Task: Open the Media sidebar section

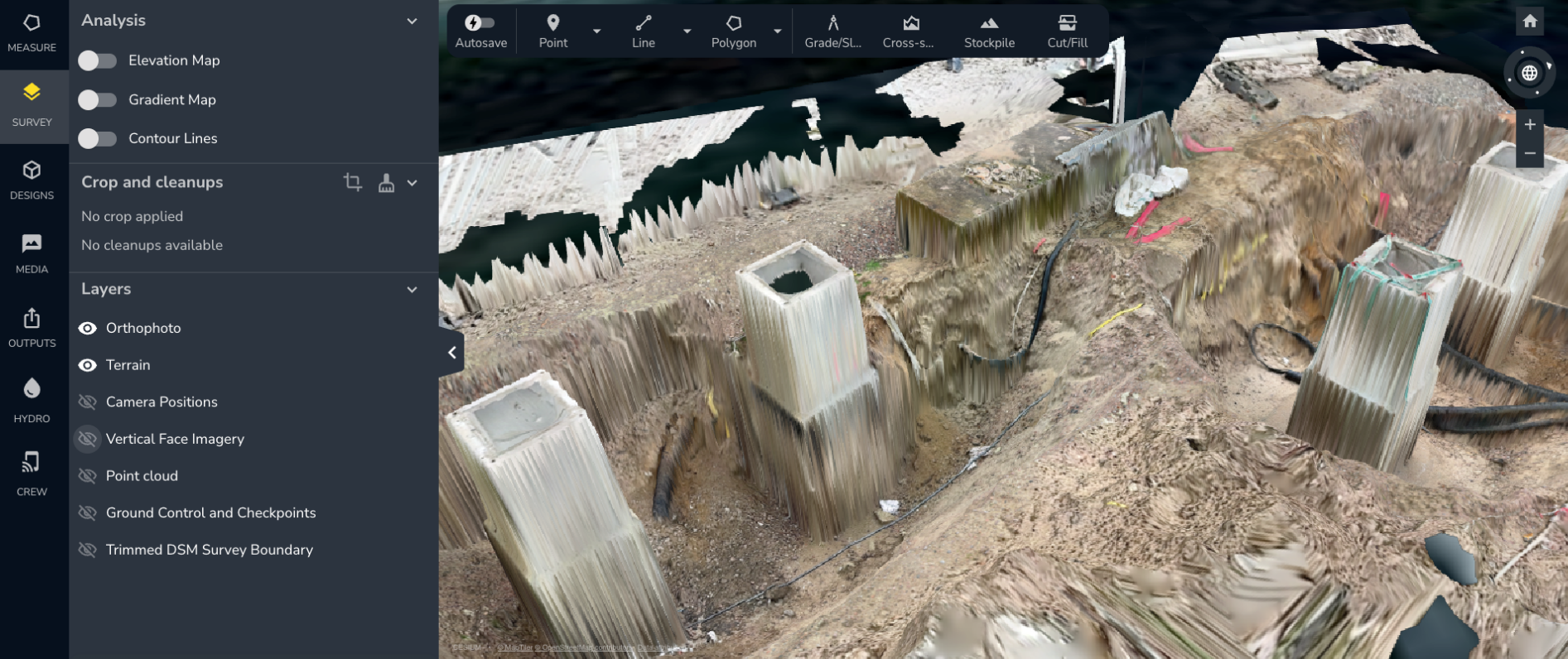Action: point(31,254)
